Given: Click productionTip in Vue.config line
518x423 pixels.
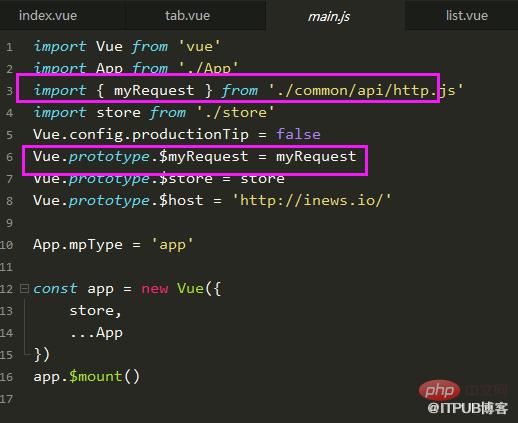Looking at the screenshot, I should [x=190, y=135].
